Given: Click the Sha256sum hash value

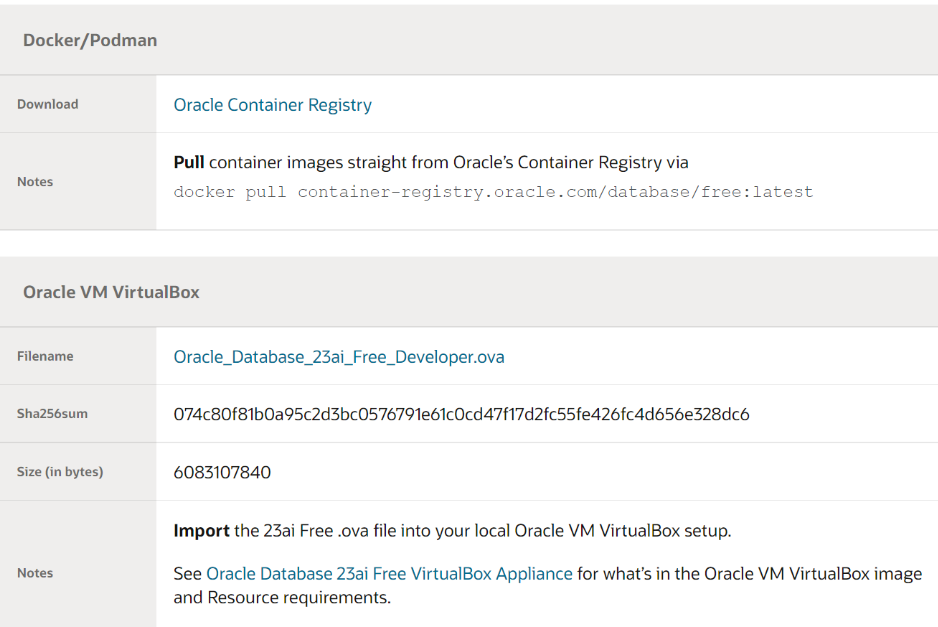Looking at the screenshot, I should click(x=461, y=414).
